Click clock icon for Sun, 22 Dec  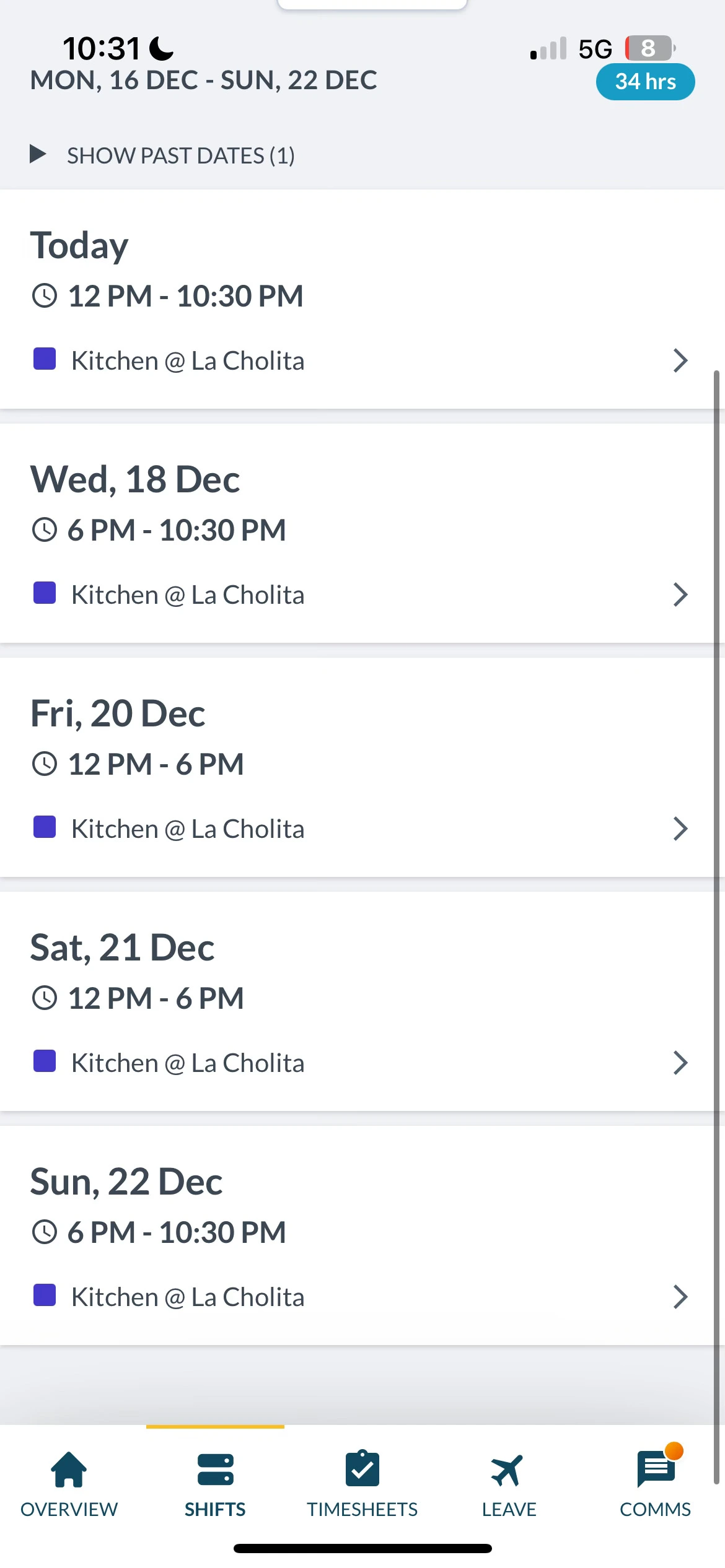pos(45,1232)
